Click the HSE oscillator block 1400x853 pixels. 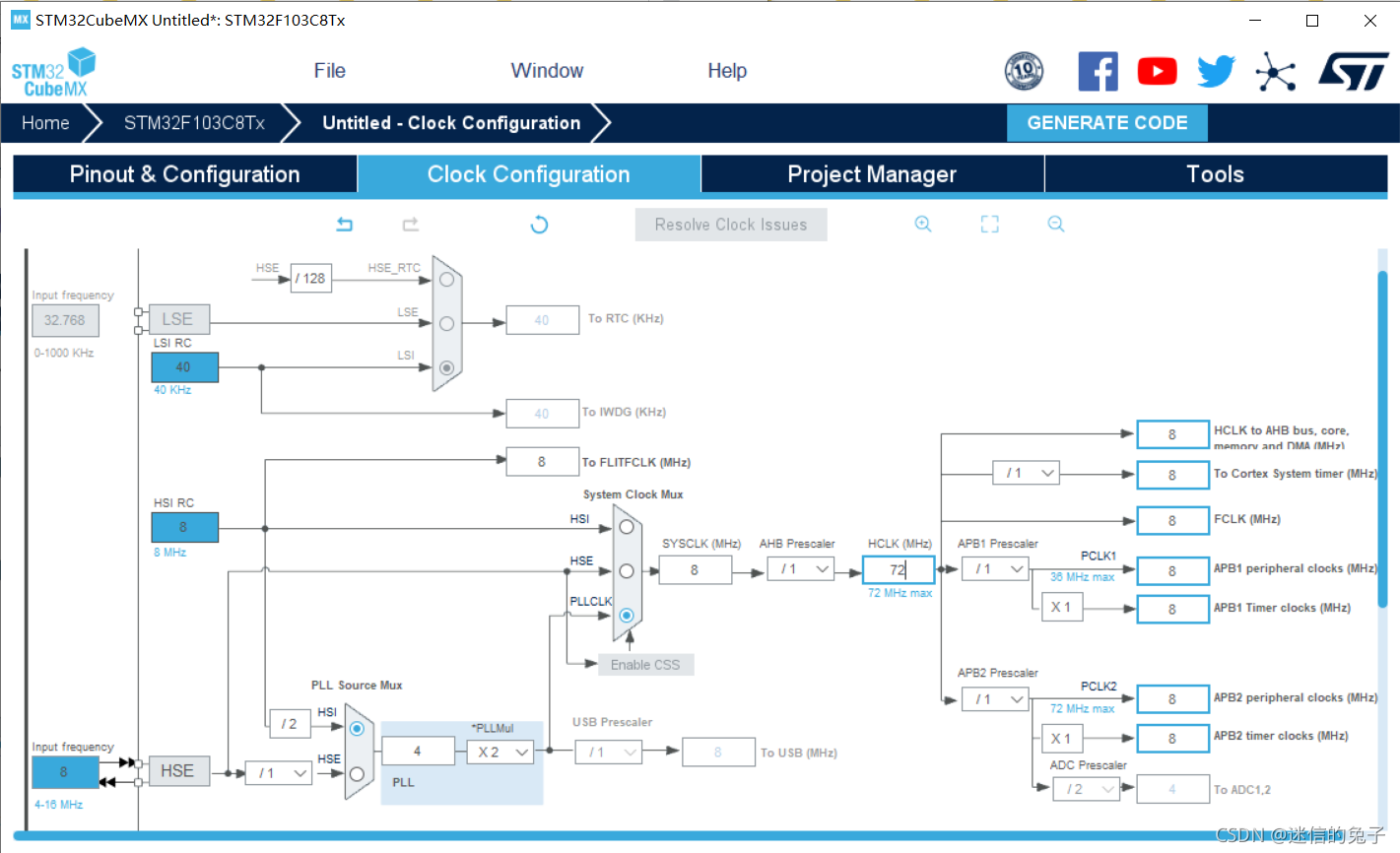[x=178, y=771]
